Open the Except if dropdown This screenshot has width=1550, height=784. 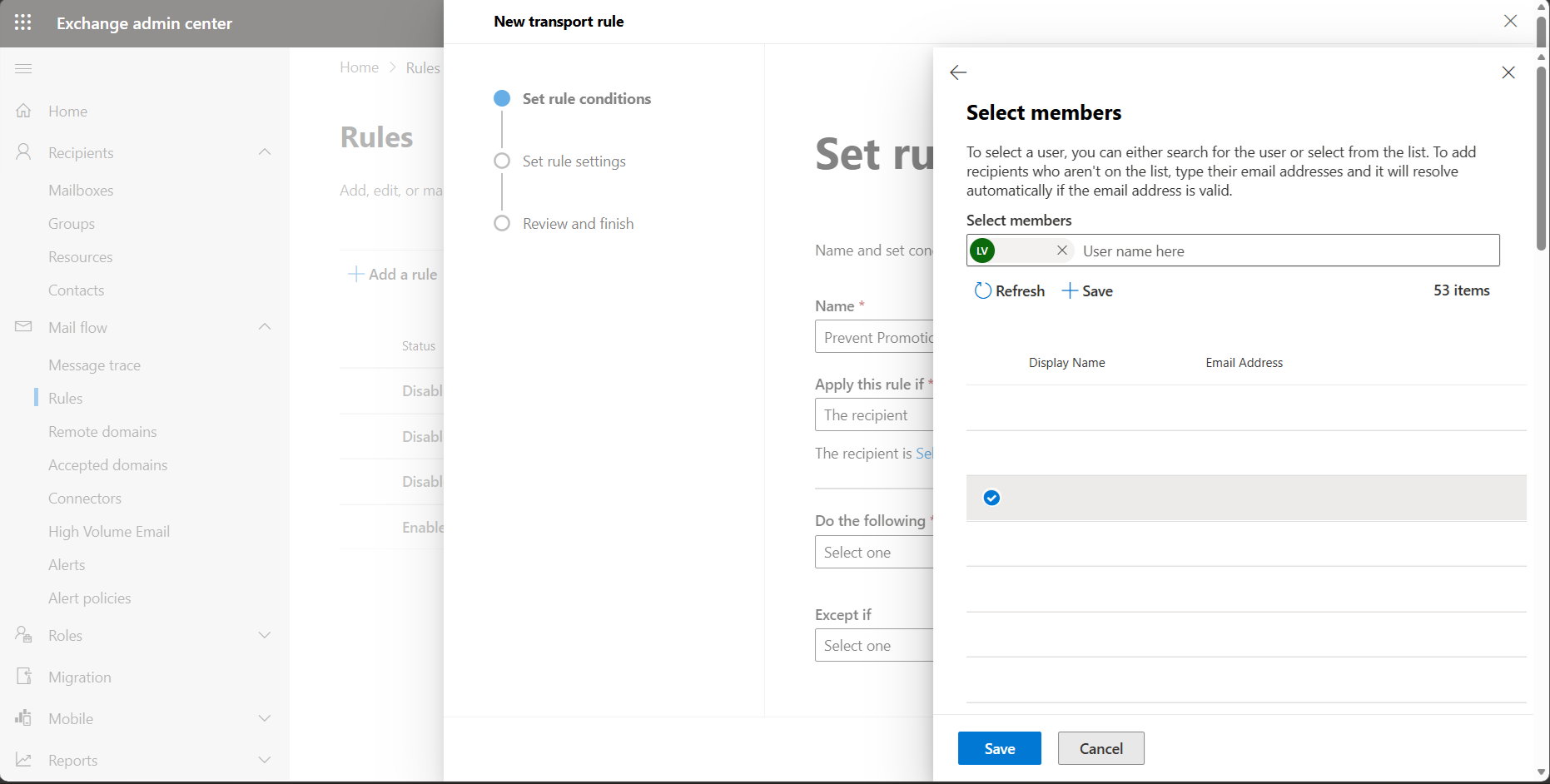point(874,645)
